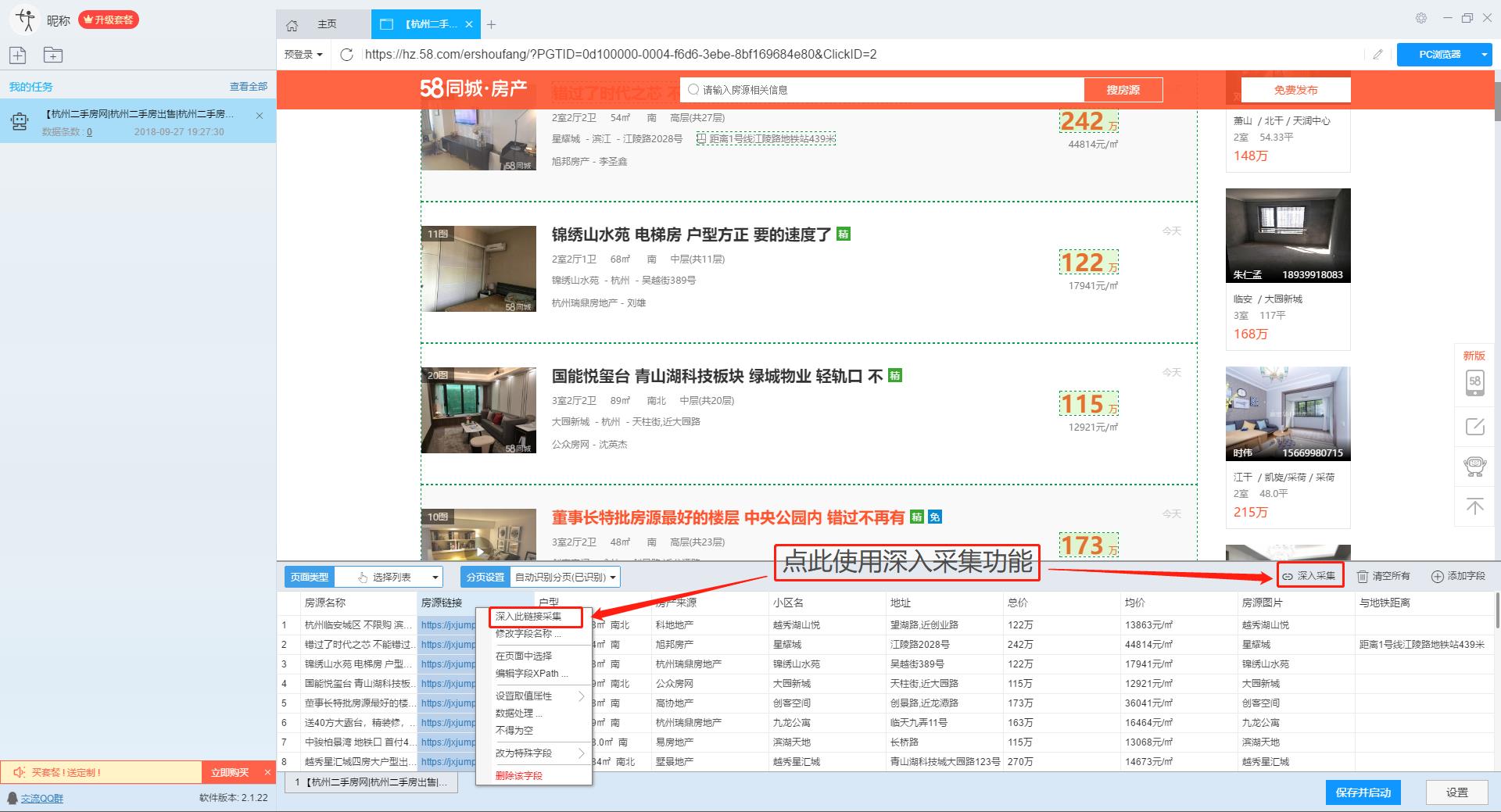Click the 保存并启动 button
Image resolution: width=1501 pixels, height=812 pixels.
pos(1363,792)
